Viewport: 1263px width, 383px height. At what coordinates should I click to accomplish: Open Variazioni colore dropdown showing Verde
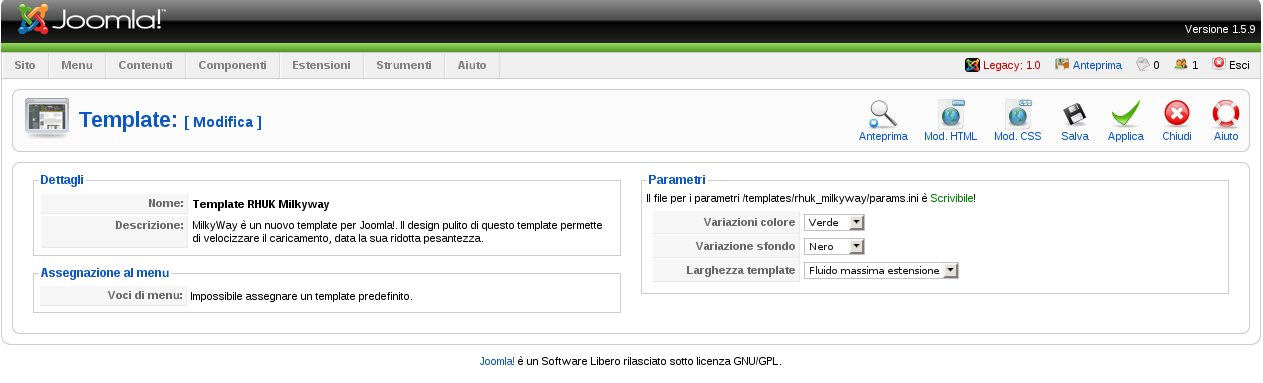833,222
